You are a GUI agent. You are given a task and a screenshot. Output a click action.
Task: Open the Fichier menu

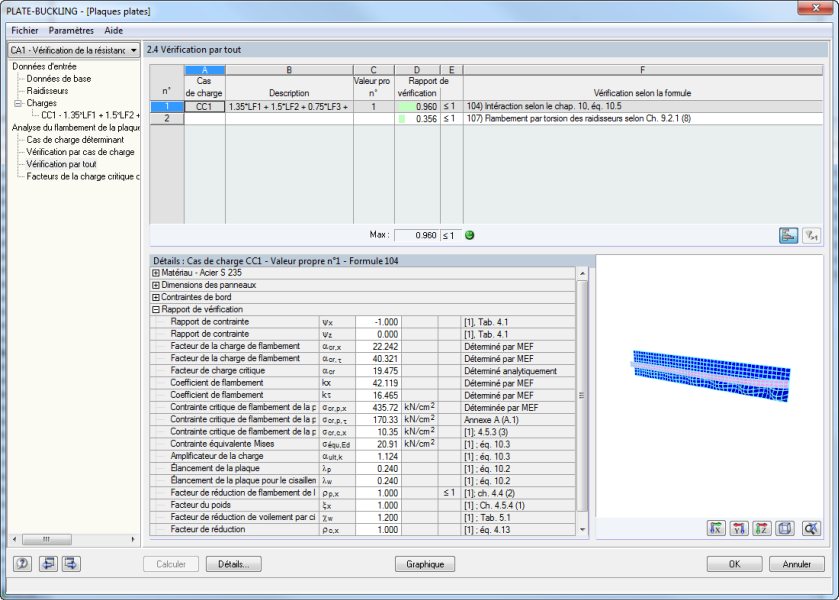[25, 31]
